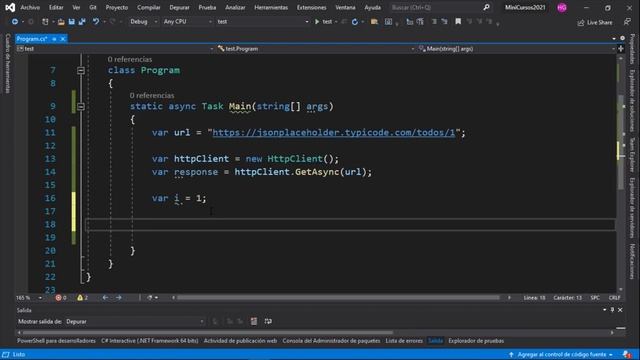The height and width of the screenshot is (360, 640).
Task: Click the errors count red icon
Action: pos(58,298)
